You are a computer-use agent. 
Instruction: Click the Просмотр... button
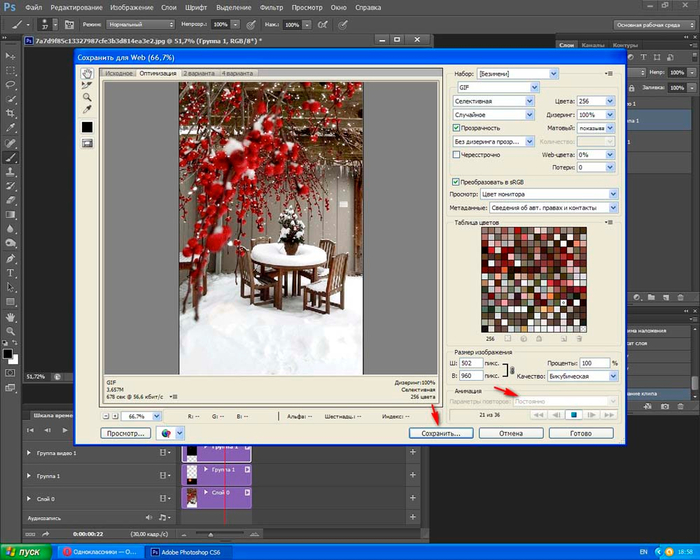coord(126,433)
